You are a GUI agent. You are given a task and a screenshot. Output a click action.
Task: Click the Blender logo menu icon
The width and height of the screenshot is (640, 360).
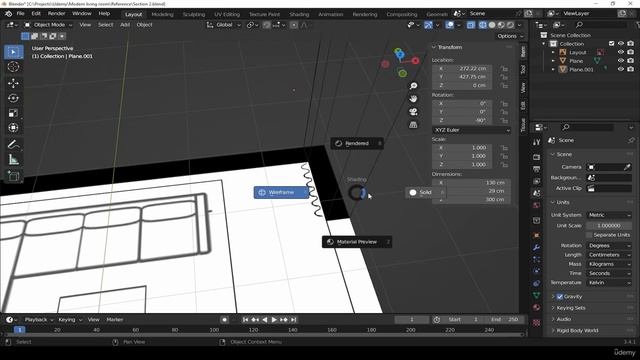click(x=8, y=13)
